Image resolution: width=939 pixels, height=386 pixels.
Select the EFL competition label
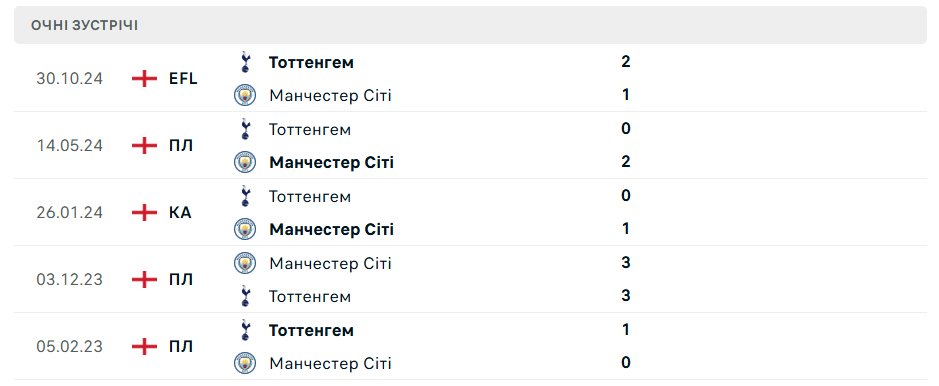[x=183, y=78]
